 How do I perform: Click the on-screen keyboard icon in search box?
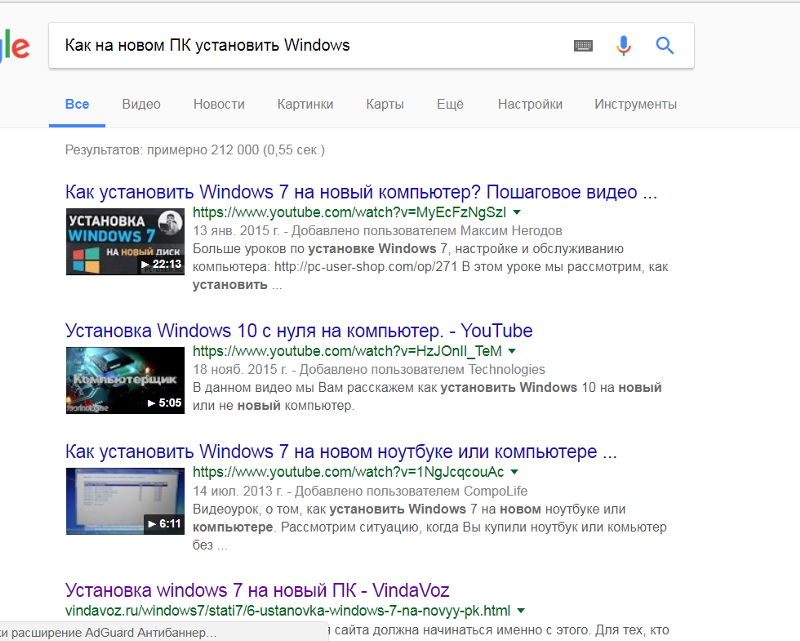tap(583, 46)
